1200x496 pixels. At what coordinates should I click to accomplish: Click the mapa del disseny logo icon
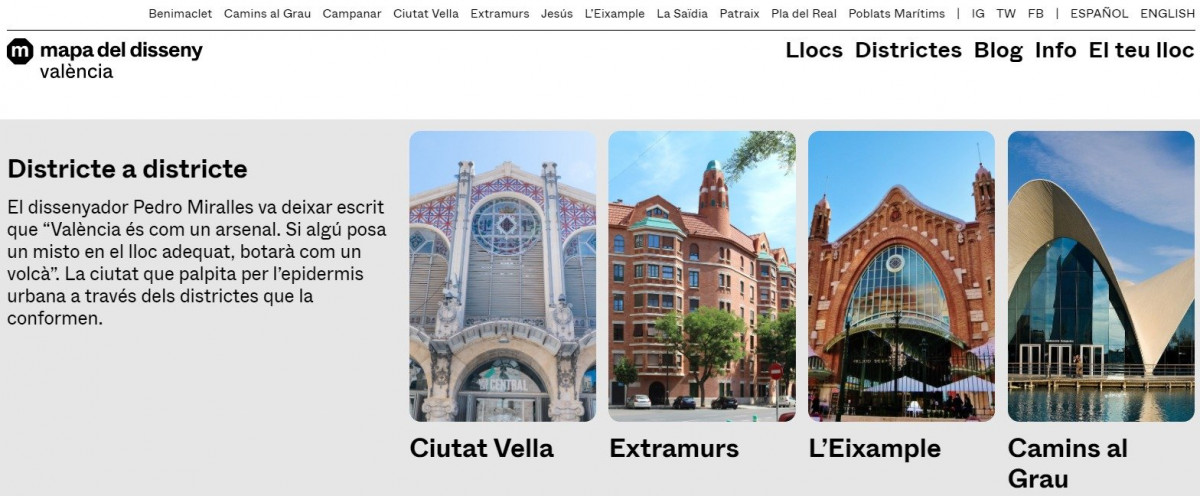point(20,51)
